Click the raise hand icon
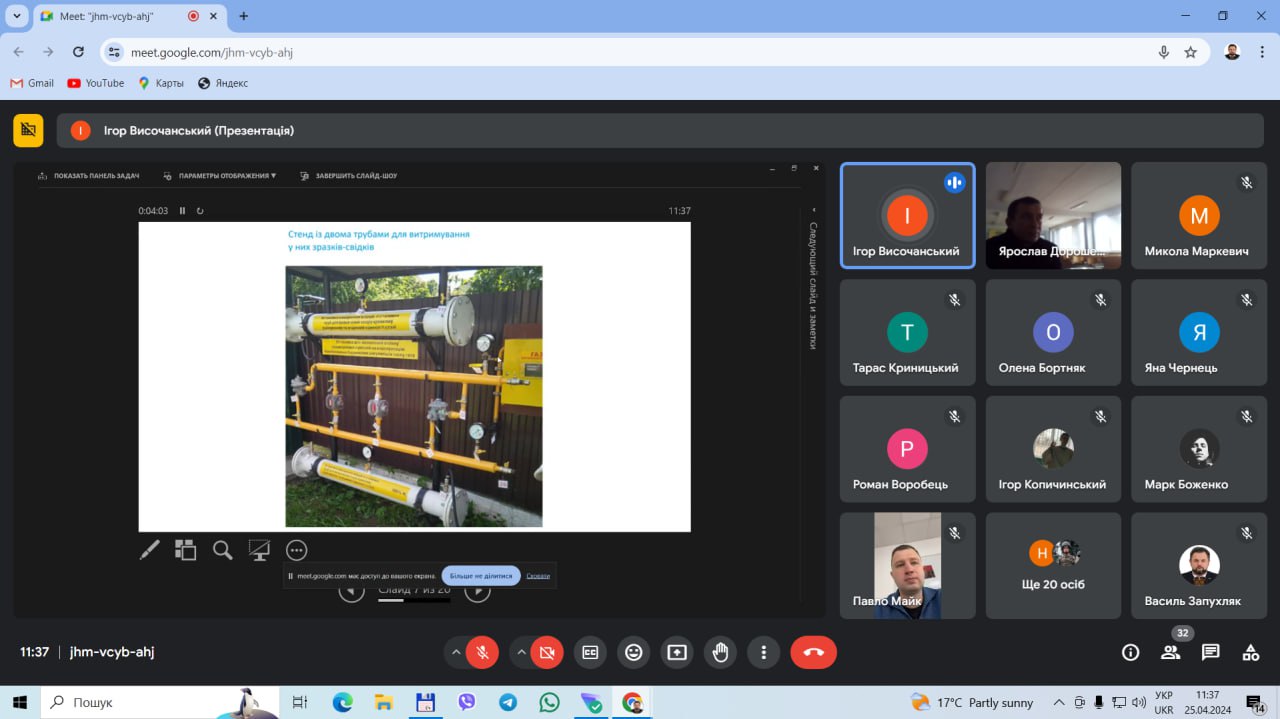 (x=720, y=652)
